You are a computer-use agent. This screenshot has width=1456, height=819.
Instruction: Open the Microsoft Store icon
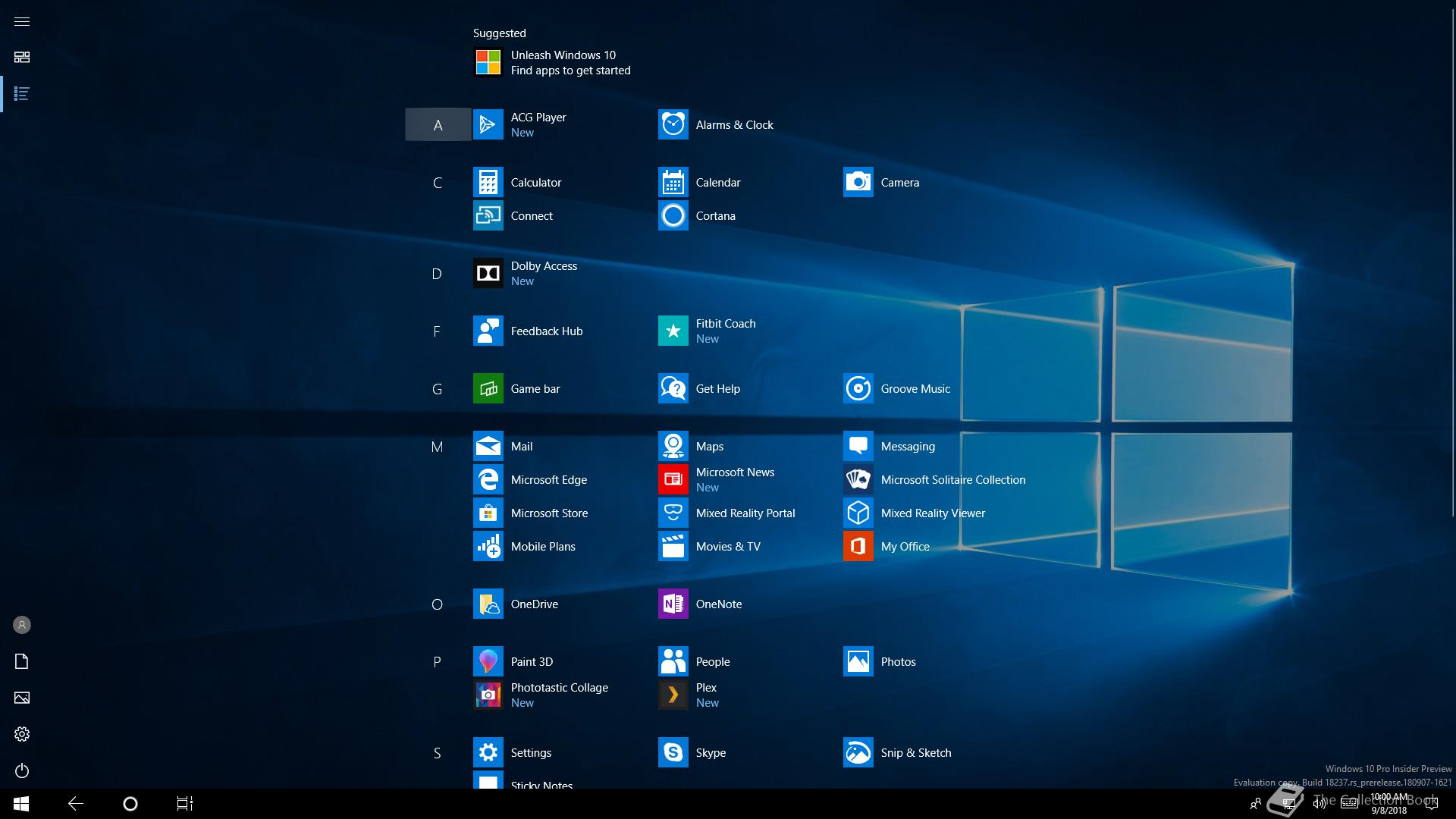pos(488,513)
